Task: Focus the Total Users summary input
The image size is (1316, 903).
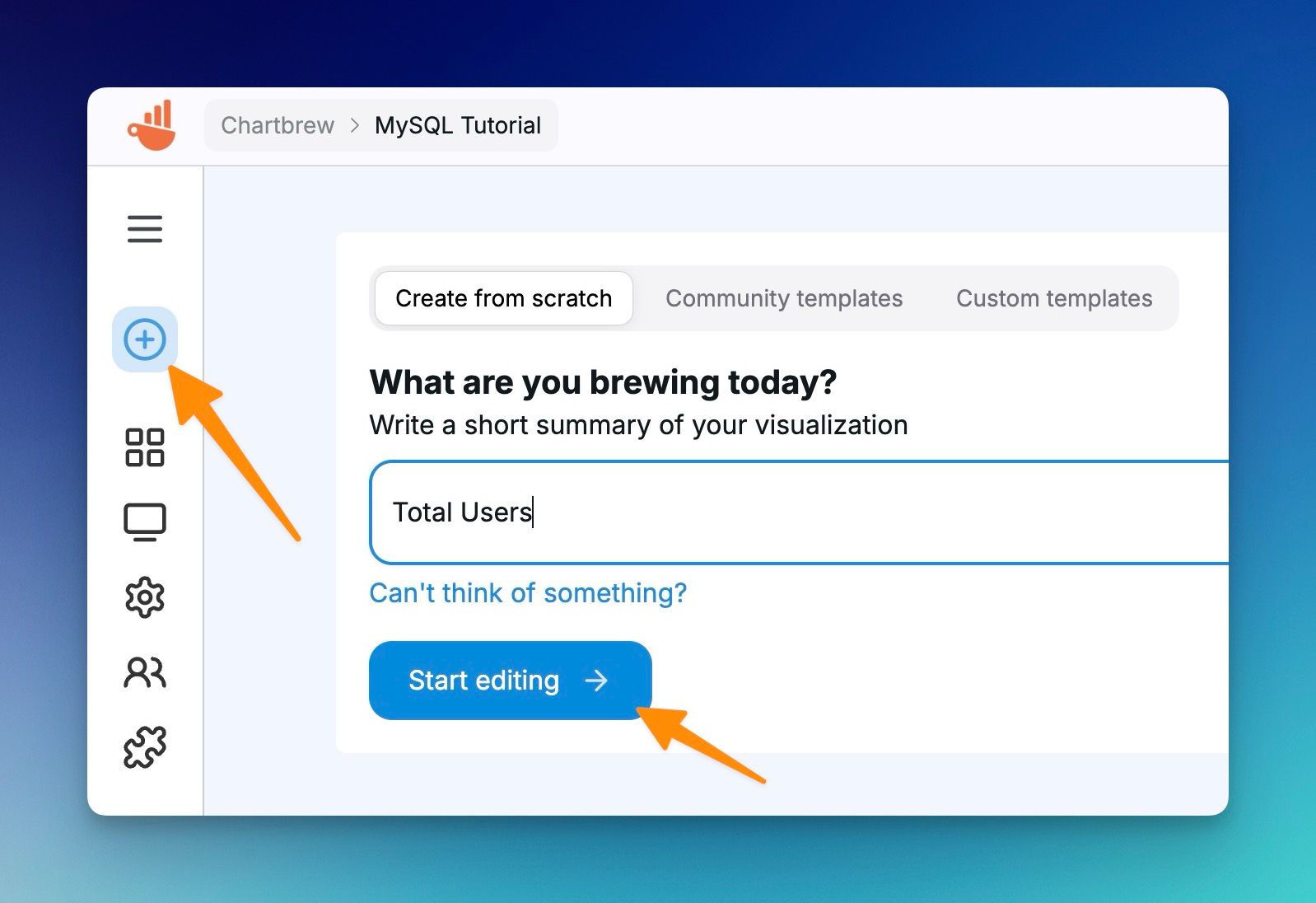Action: [799, 512]
